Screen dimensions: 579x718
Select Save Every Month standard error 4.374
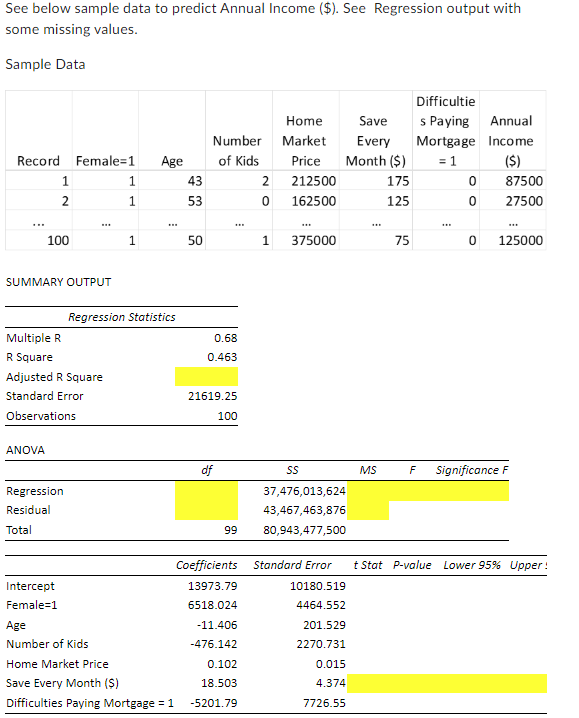pos(330,683)
